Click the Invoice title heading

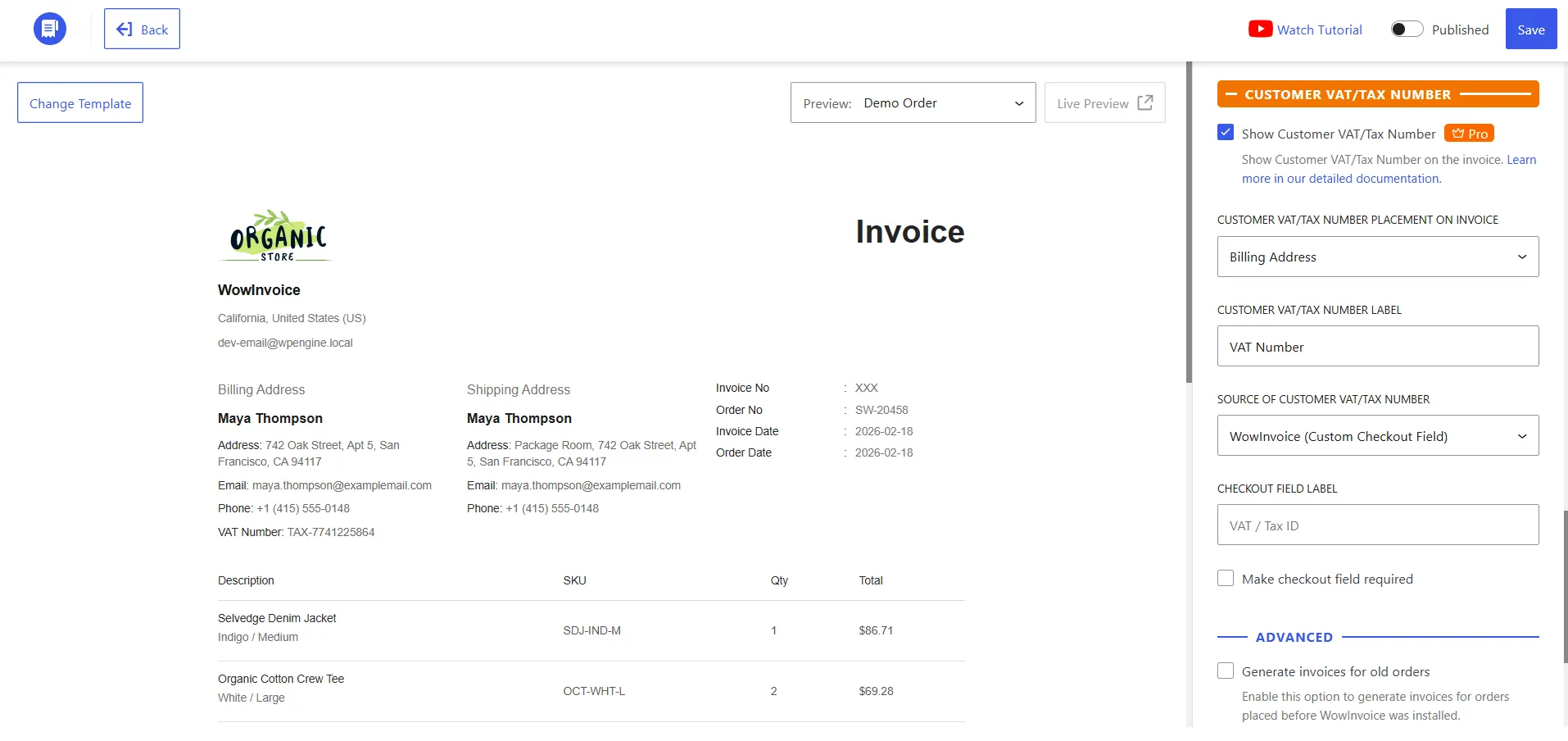(x=910, y=232)
